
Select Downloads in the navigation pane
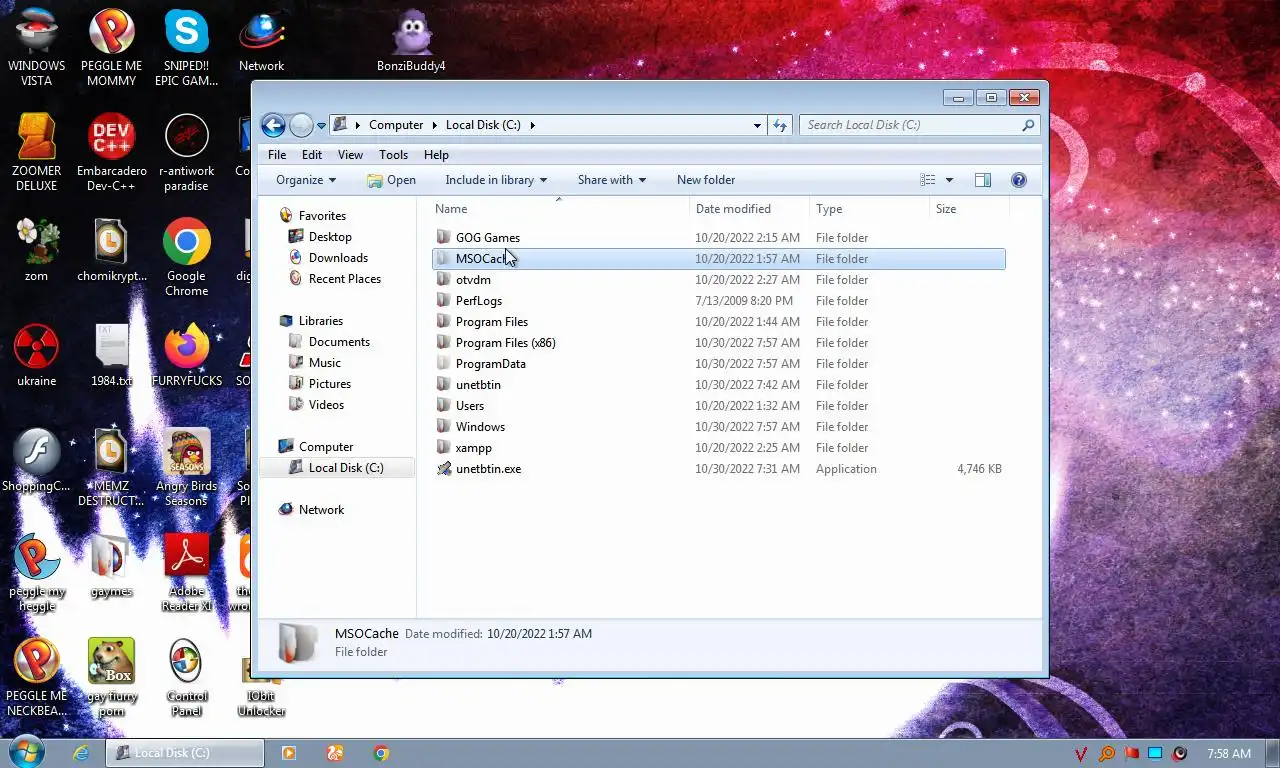[x=338, y=258]
